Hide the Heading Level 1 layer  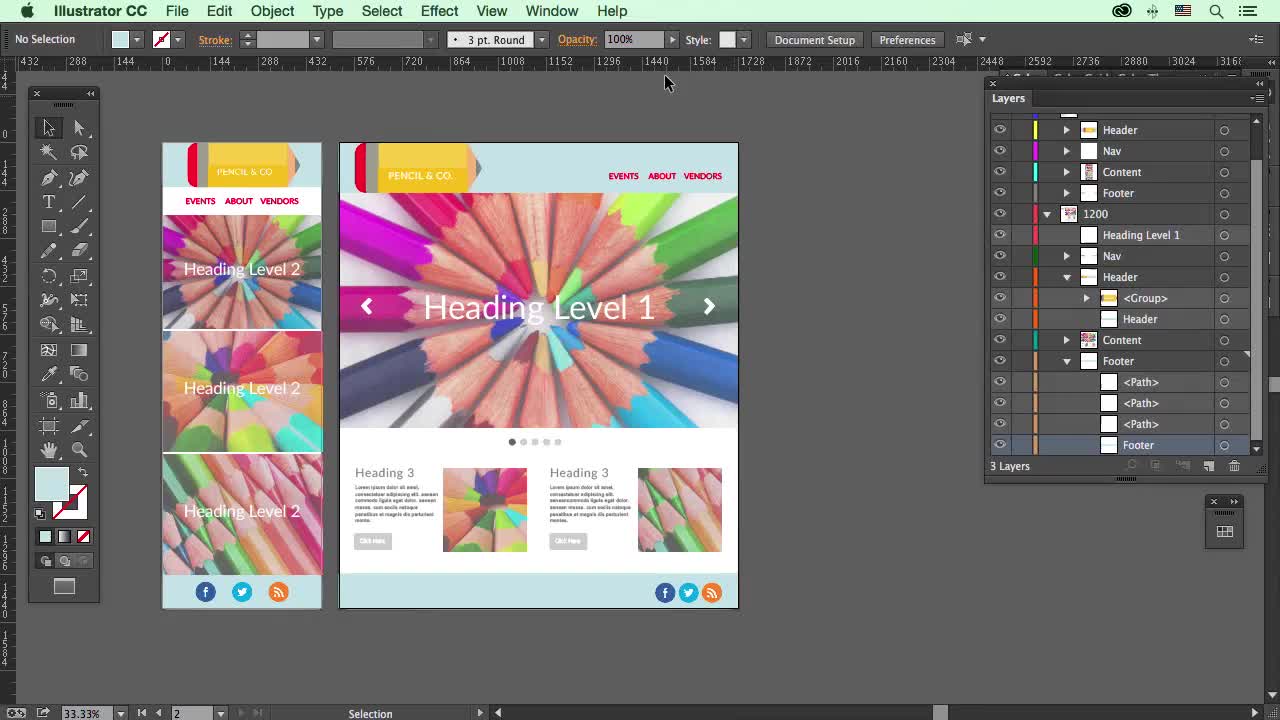(x=999, y=234)
